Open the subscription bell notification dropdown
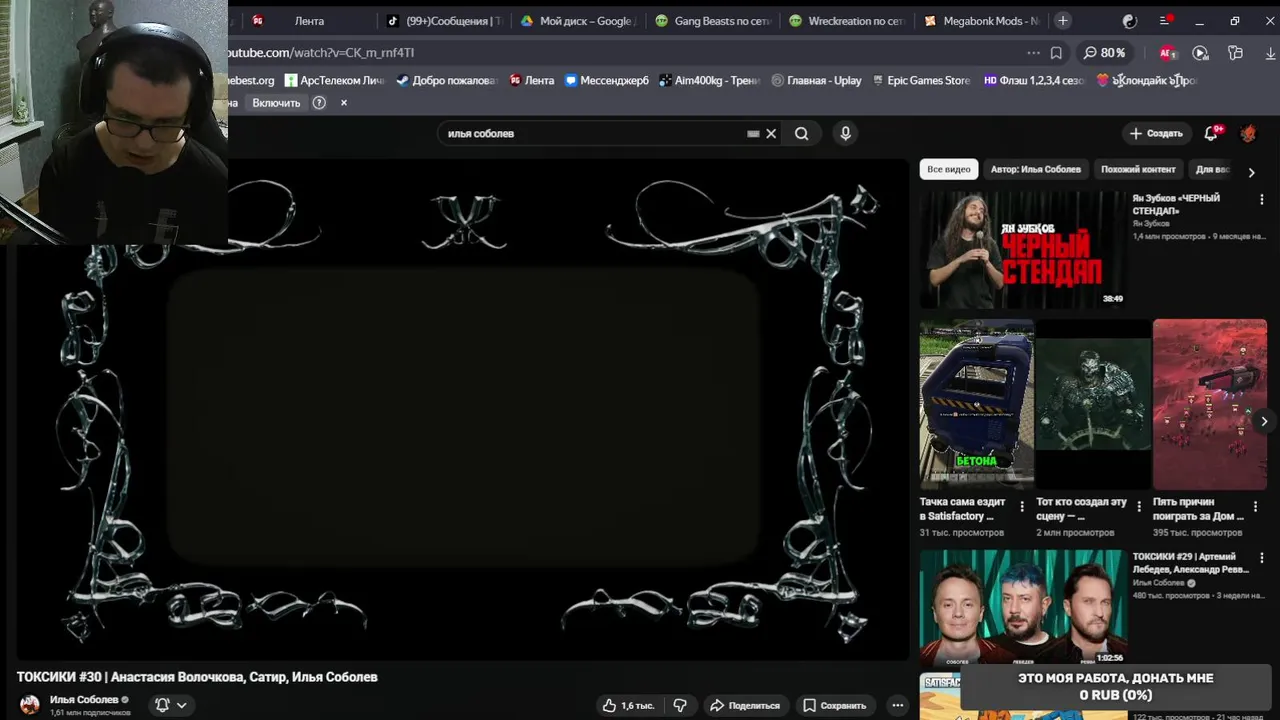1280x720 pixels. click(171, 705)
